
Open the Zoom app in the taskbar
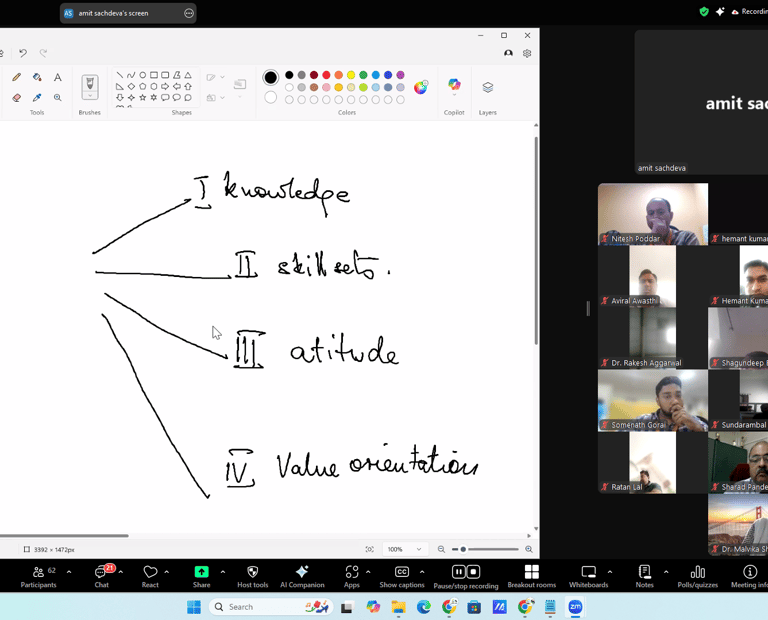(x=575, y=607)
